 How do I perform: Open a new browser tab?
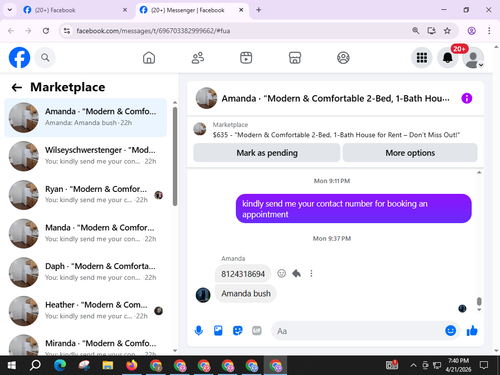tap(259, 10)
